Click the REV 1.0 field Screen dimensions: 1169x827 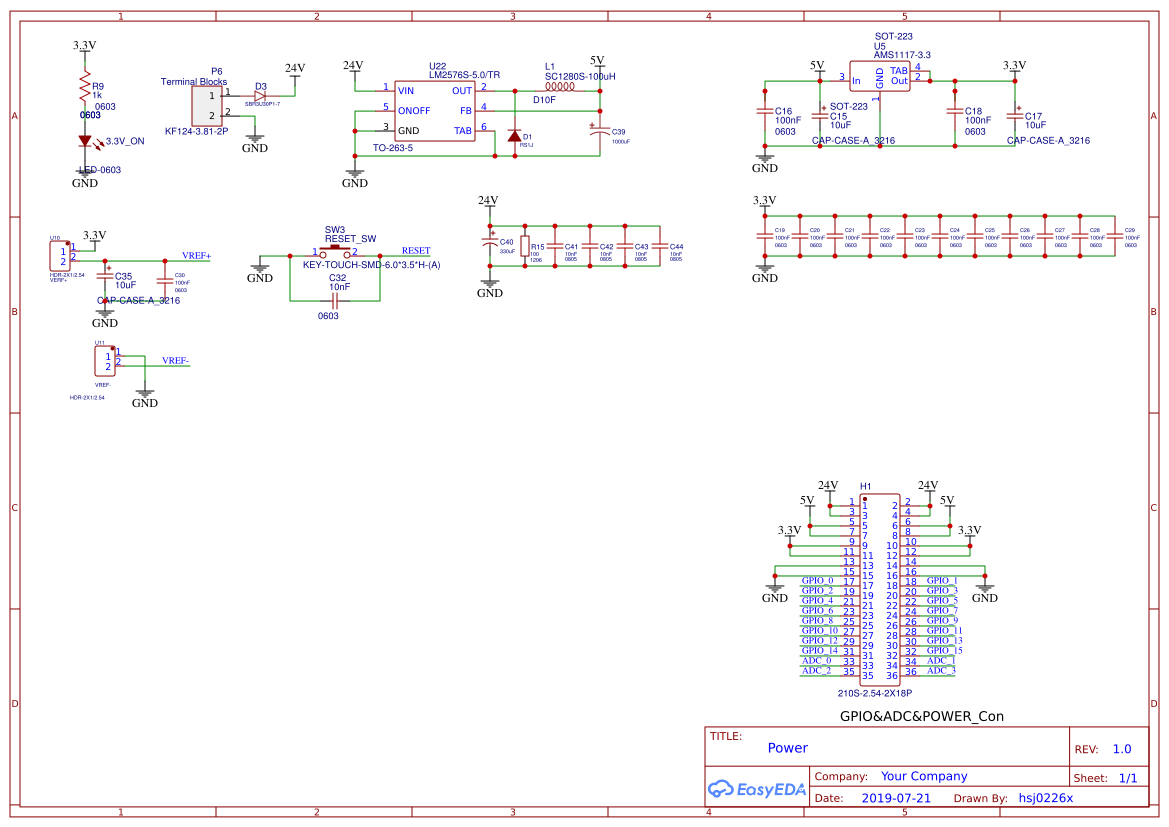click(1119, 748)
